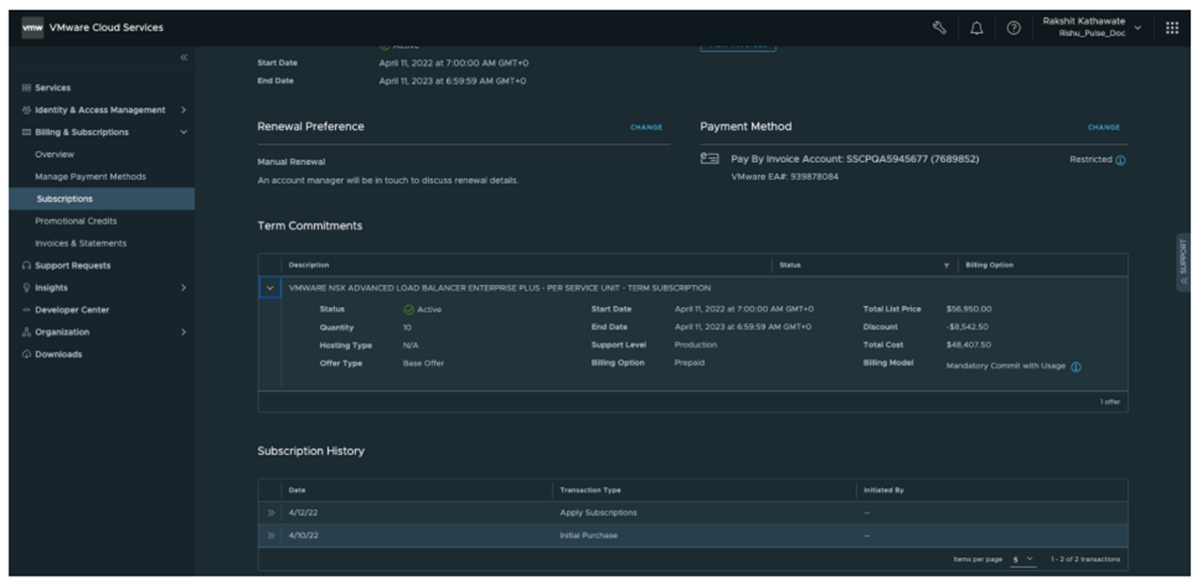Viewport: 1202px width, 585px height.
Task: Expand Identity & Access Management menu
Action: click(x=182, y=109)
